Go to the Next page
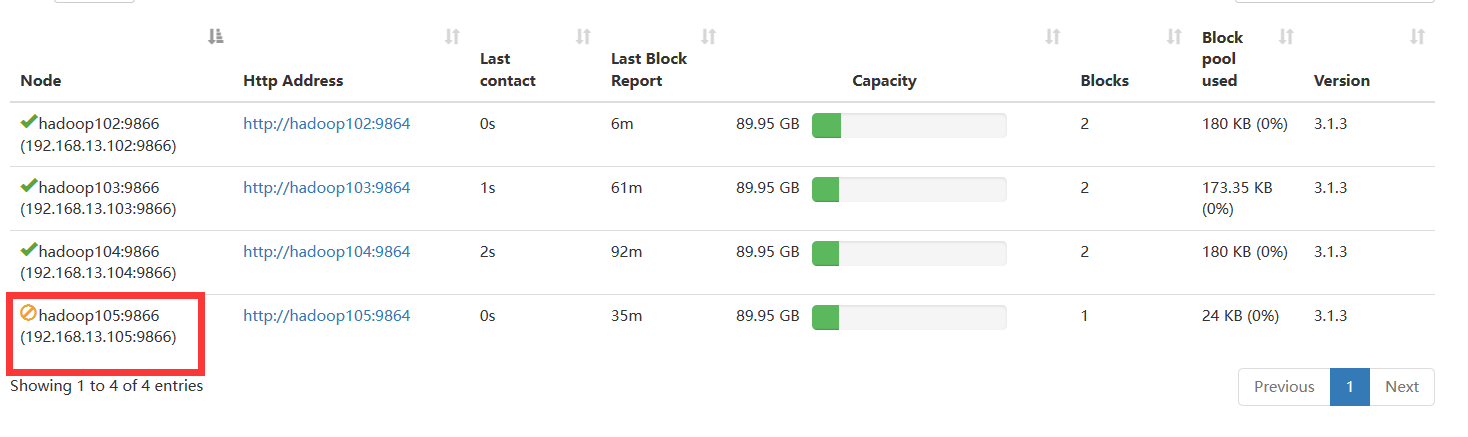1468x437 pixels. coord(1402,387)
